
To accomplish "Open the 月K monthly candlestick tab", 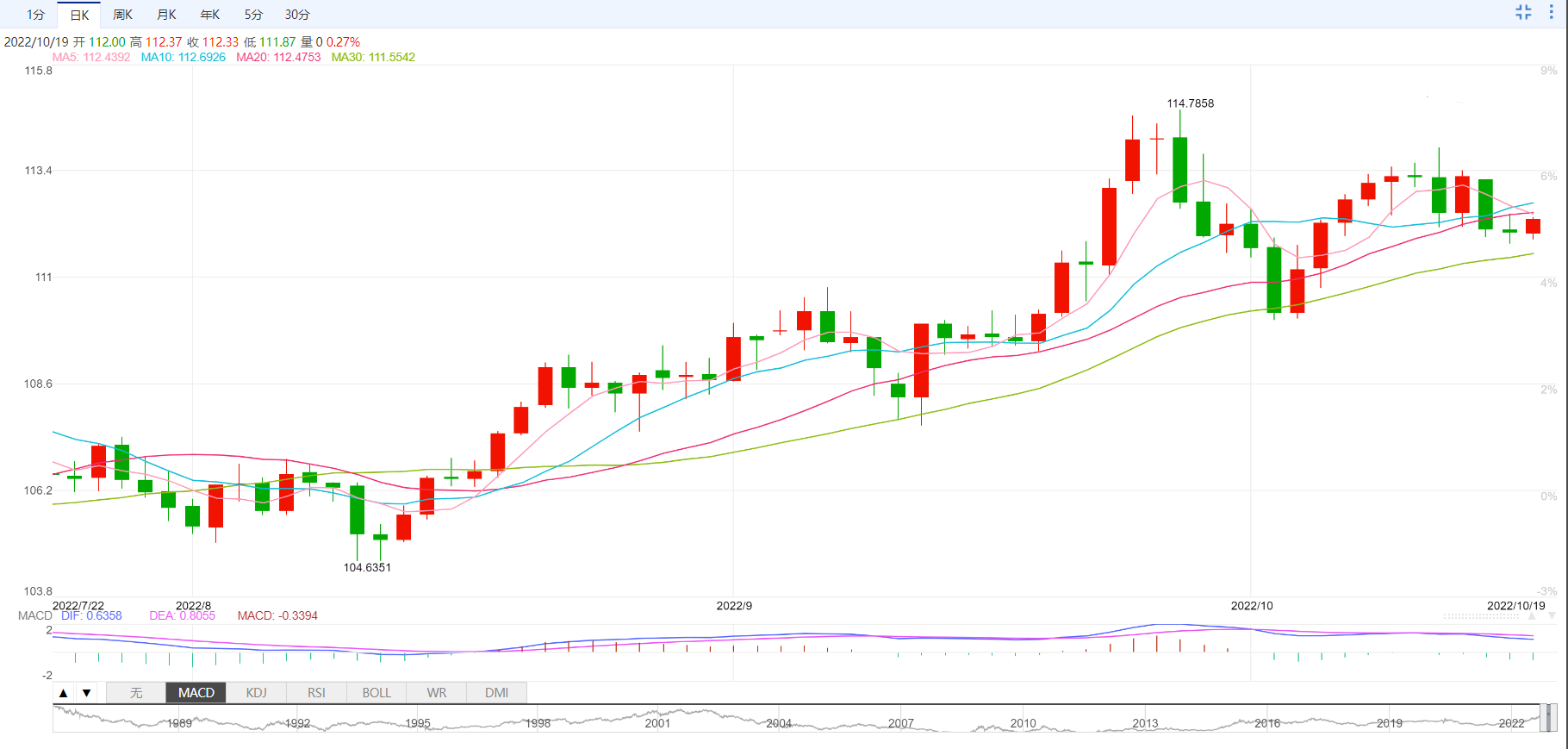I will coord(166,15).
